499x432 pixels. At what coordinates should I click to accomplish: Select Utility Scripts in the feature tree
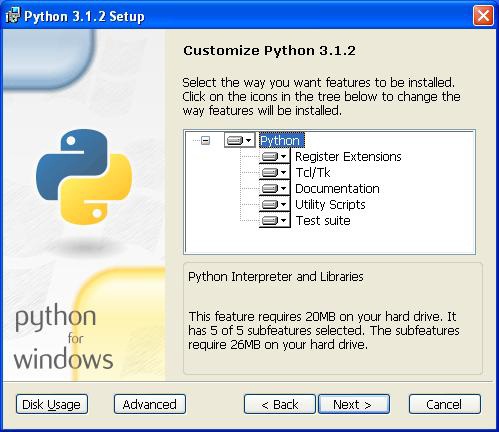330,204
